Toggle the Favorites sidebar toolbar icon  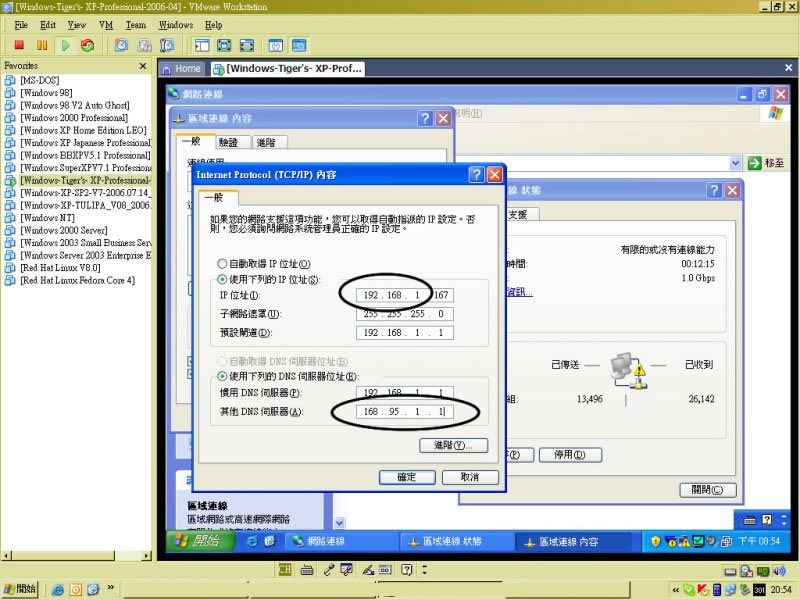pyautogui.click(x=202, y=45)
